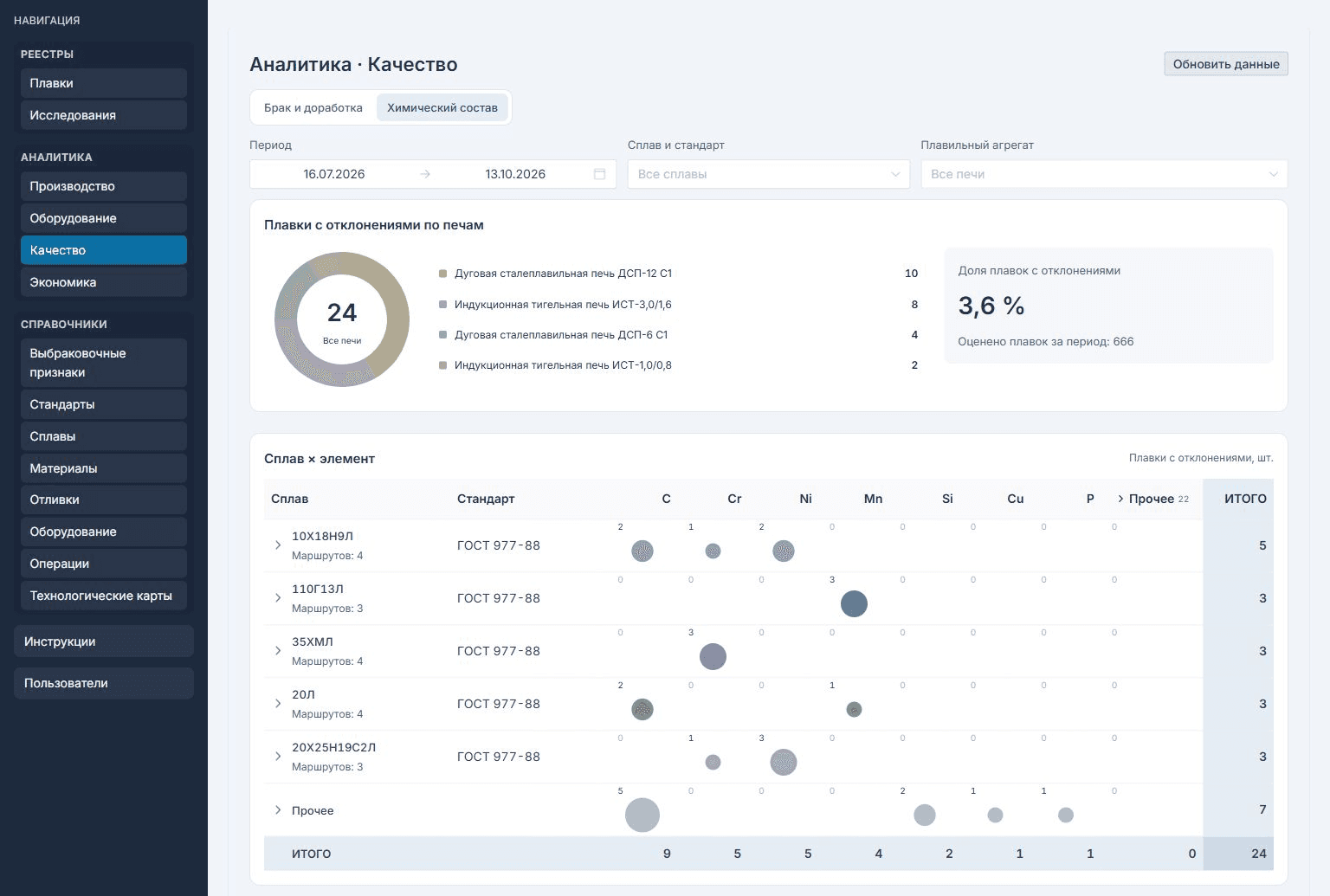Viewport: 1330px width, 896px height.
Task: Open the Инструкции section
Action: pyautogui.click(x=104, y=641)
